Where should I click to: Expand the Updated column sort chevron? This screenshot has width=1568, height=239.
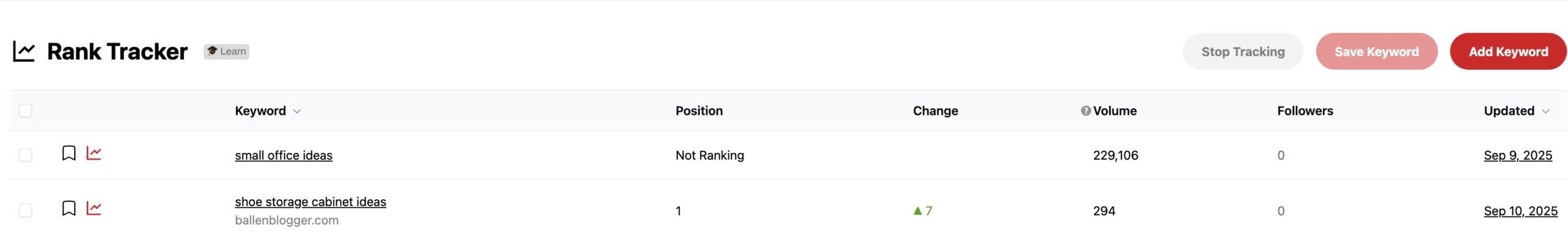click(1545, 111)
